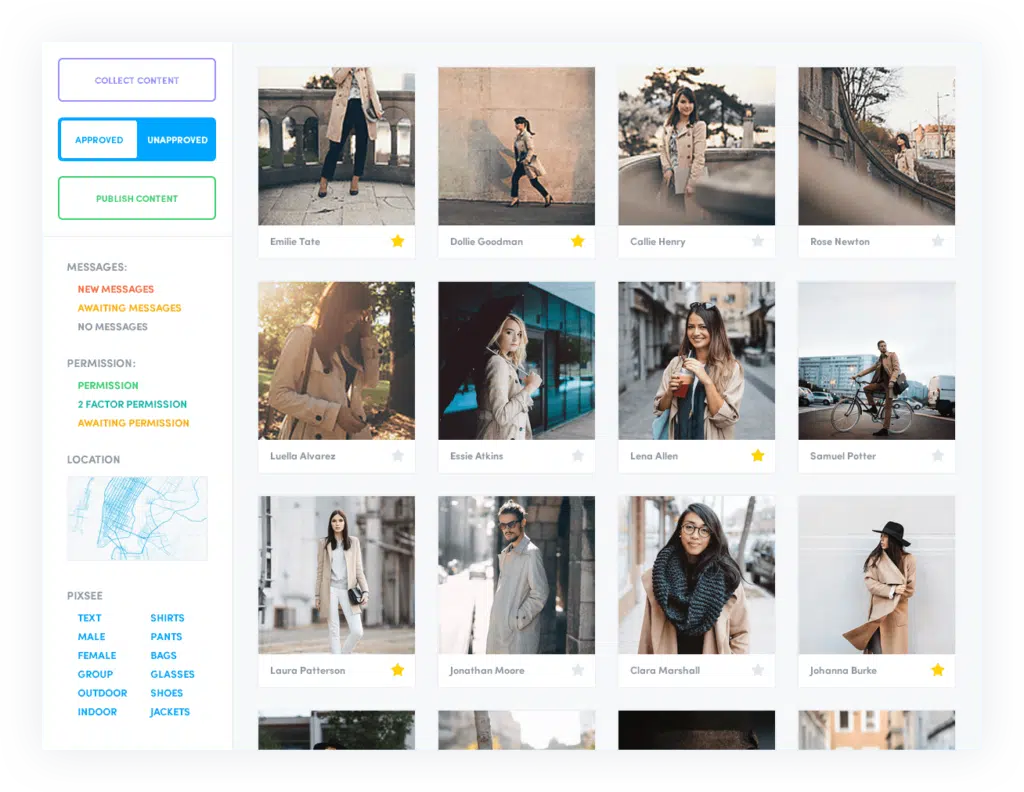The width and height of the screenshot is (1024, 792).
Task: Mark Rose Newton's photo as favorite
Action: pos(937,241)
